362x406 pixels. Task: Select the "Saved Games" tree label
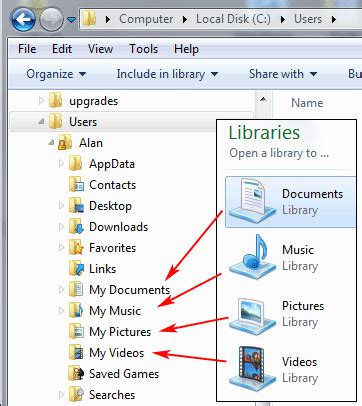[x=124, y=374]
